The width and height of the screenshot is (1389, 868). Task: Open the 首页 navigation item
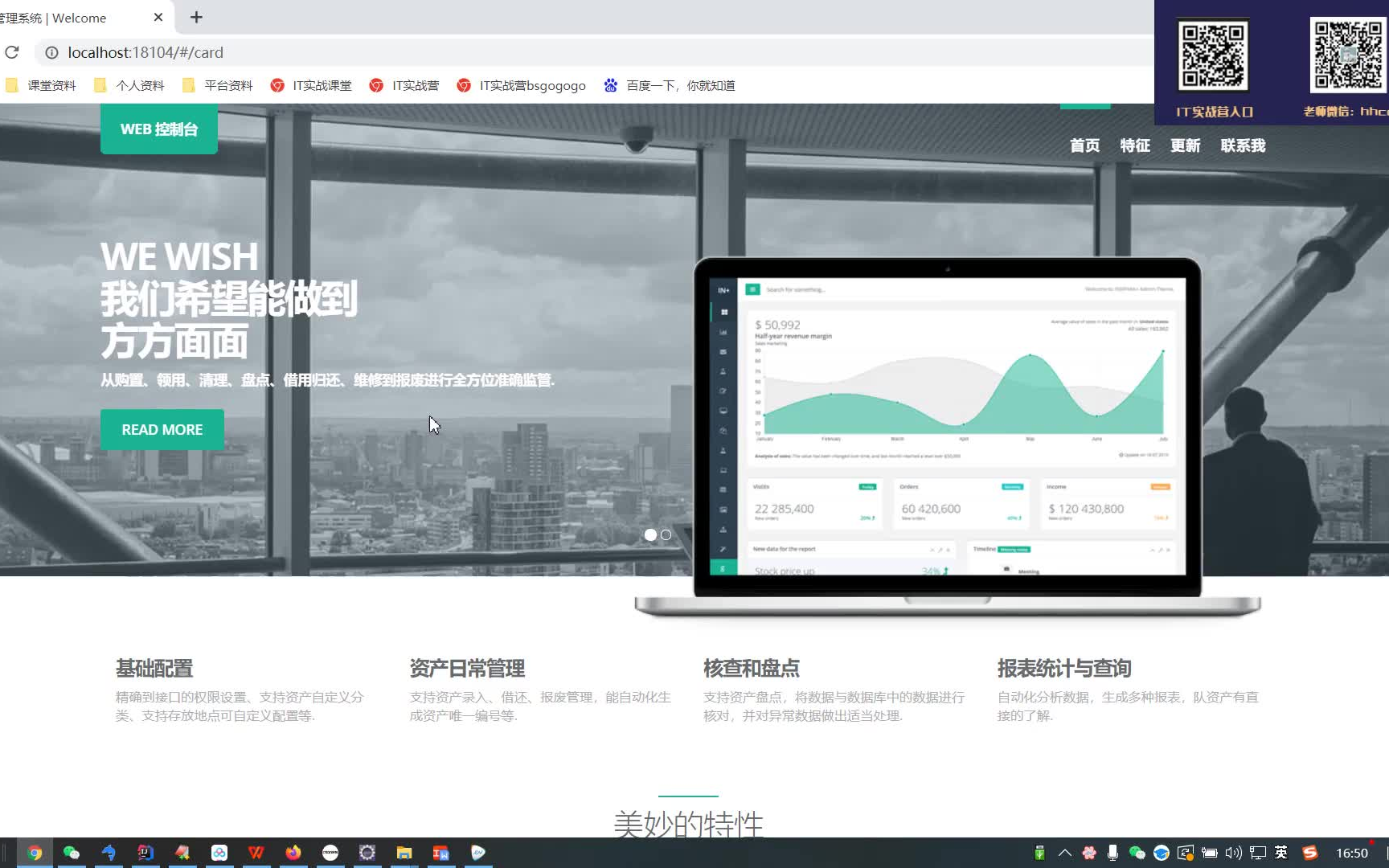click(1084, 145)
